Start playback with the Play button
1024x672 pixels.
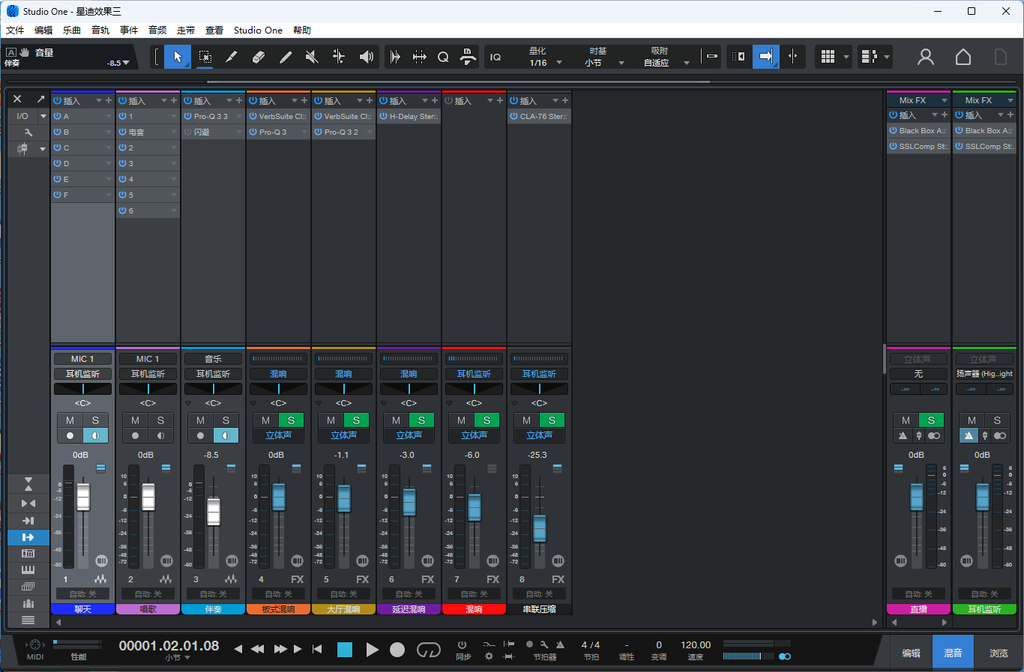[372, 649]
